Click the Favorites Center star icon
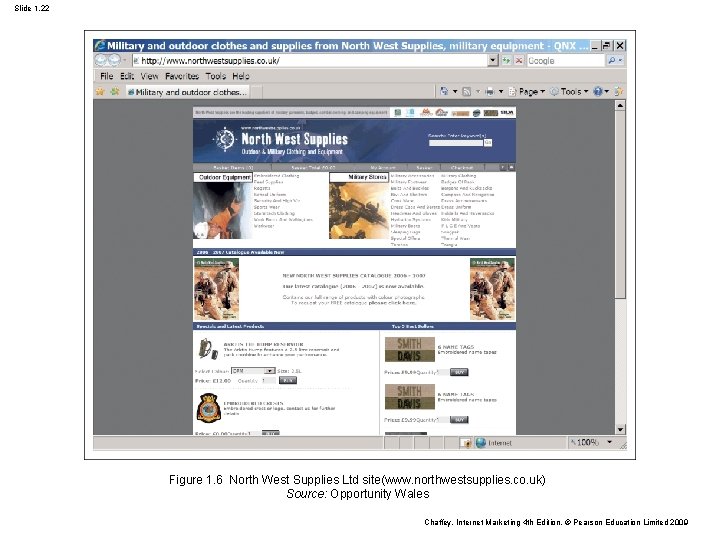Viewport: 720px width, 540px height. 100,92
